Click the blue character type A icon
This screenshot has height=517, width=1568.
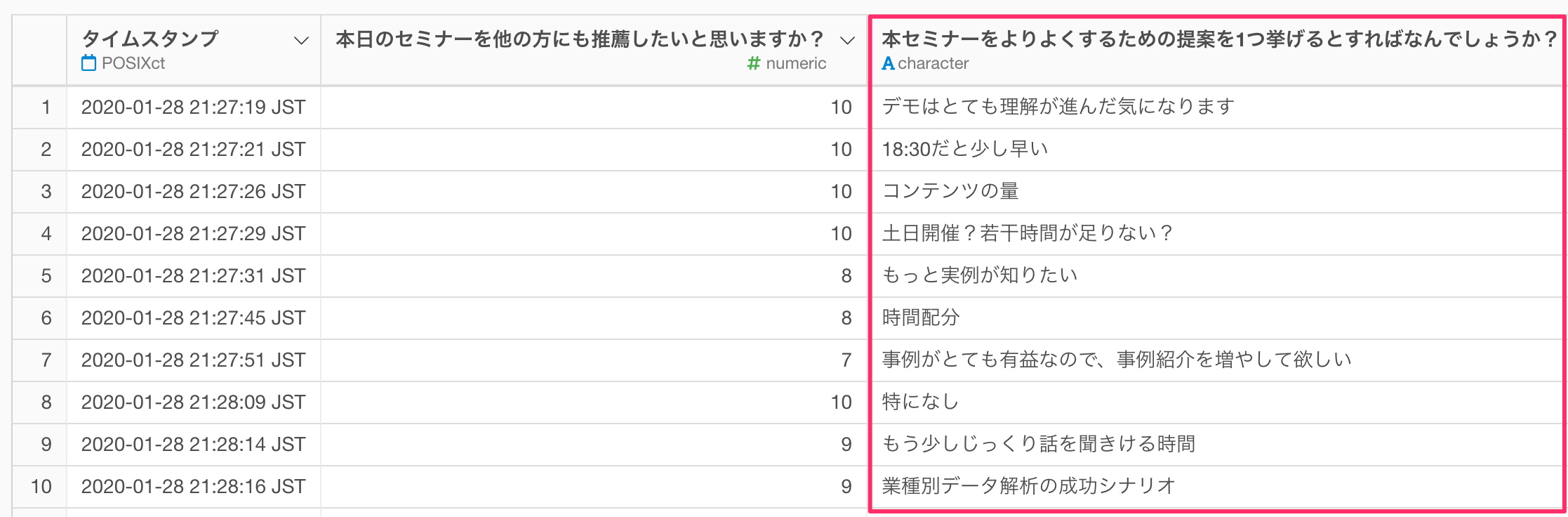point(888,63)
